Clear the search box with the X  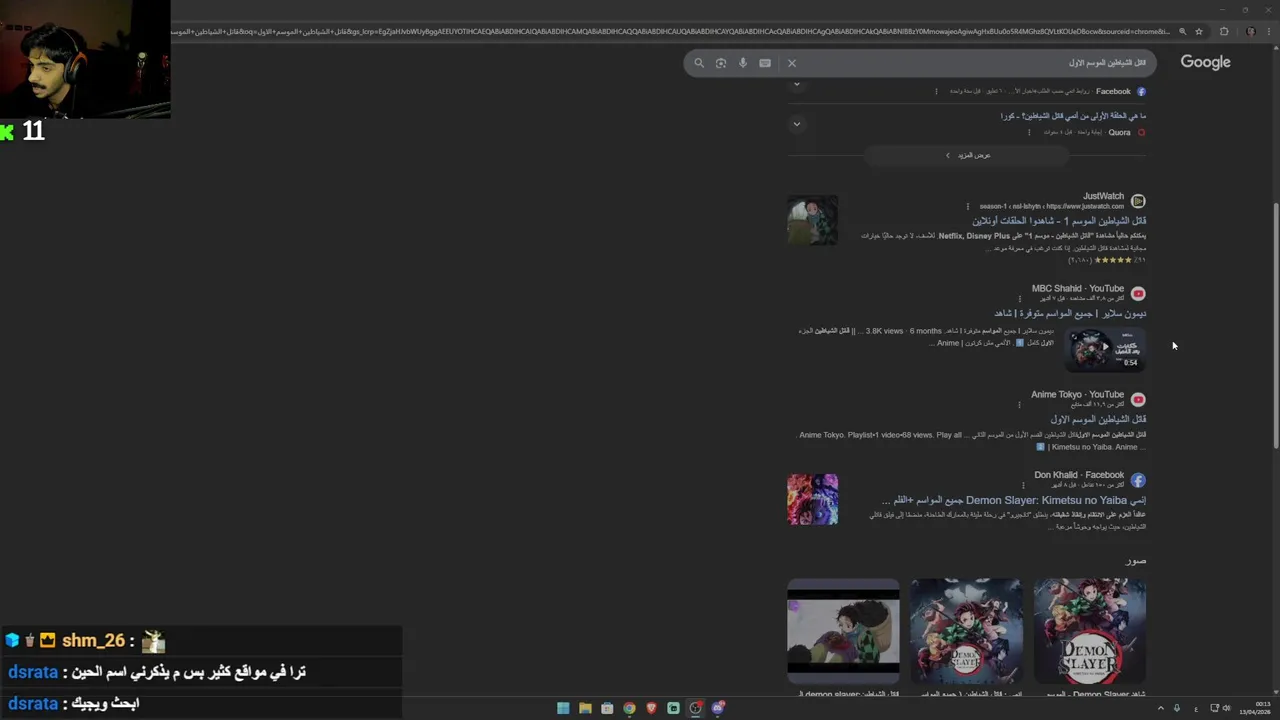792,63
